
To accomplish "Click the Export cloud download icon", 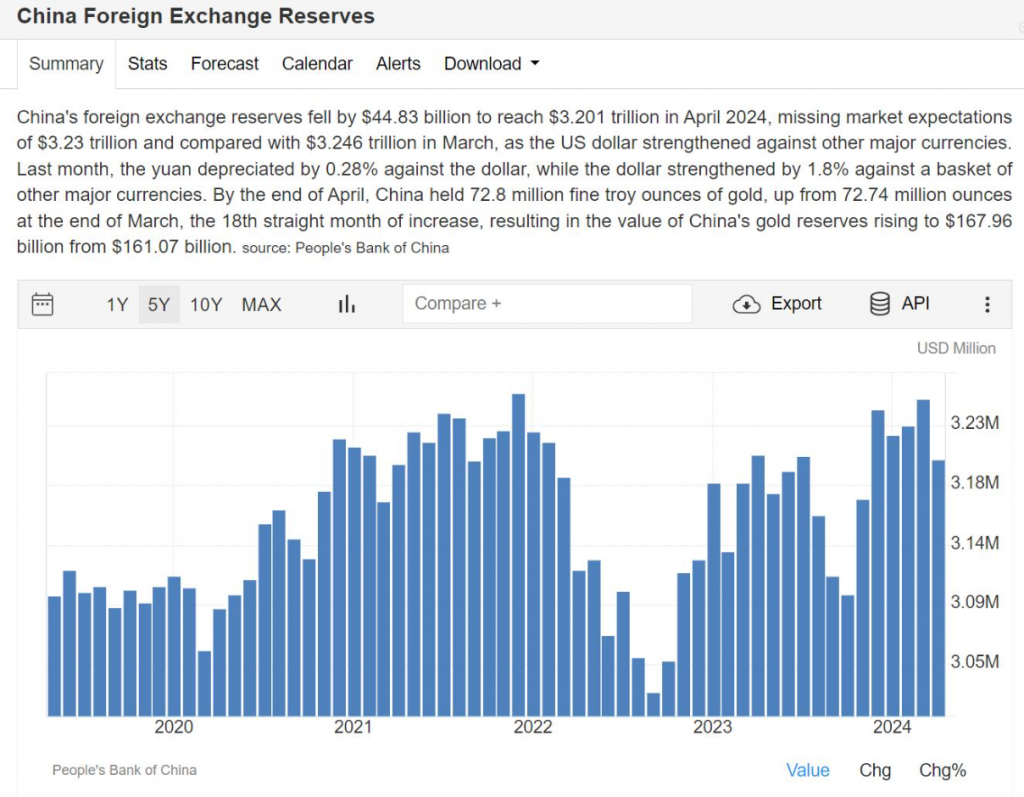I will [747, 304].
